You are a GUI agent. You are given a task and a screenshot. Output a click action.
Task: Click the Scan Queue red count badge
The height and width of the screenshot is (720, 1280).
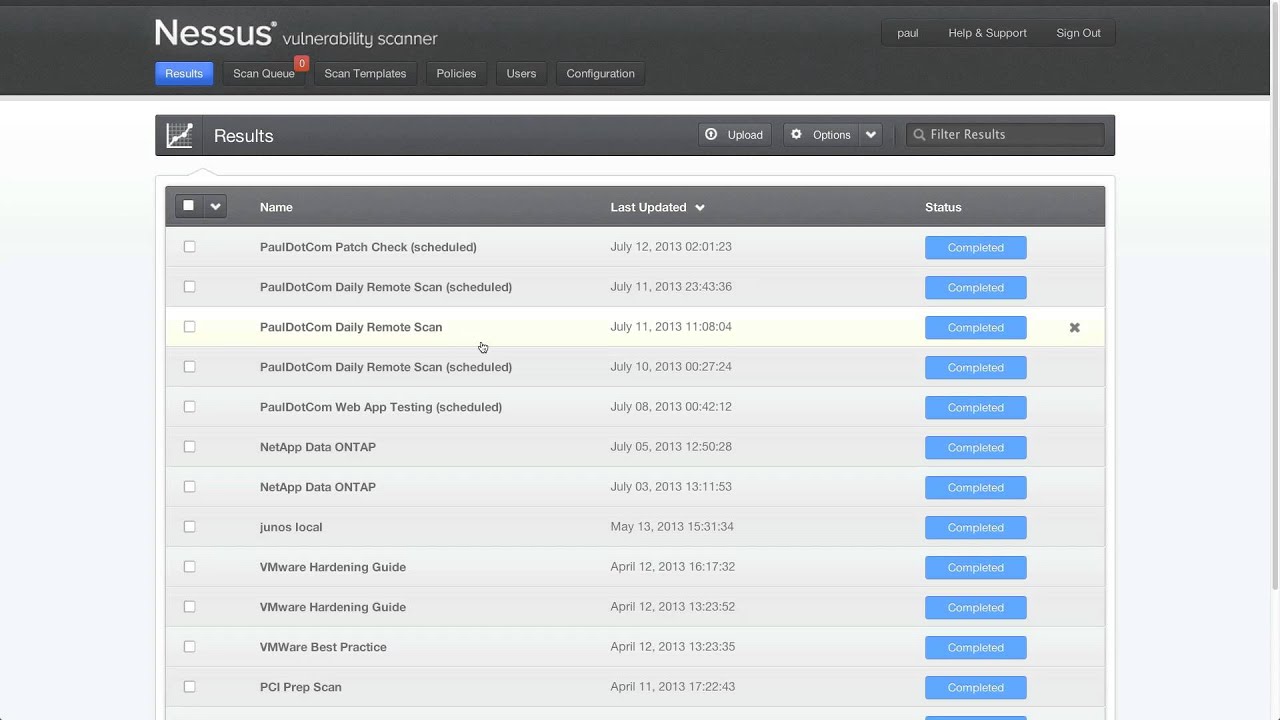(301, 63)
